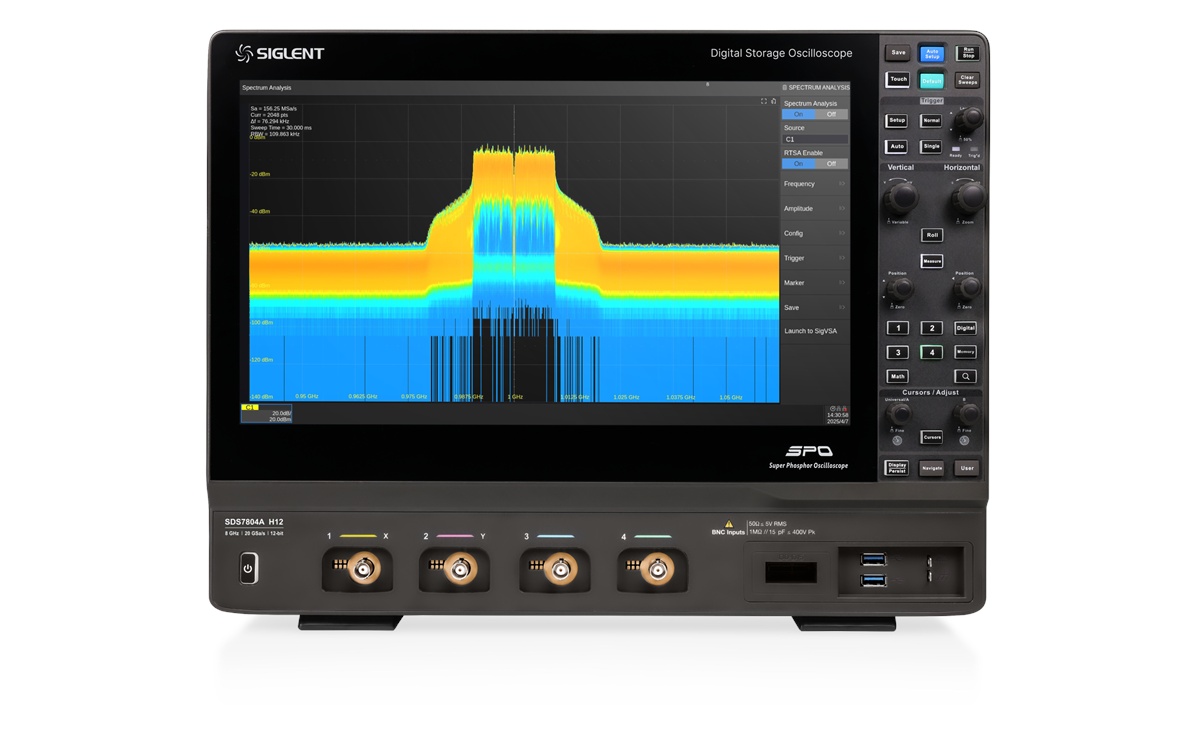
Task: Open the Measure button
Action: click(932, 261)
